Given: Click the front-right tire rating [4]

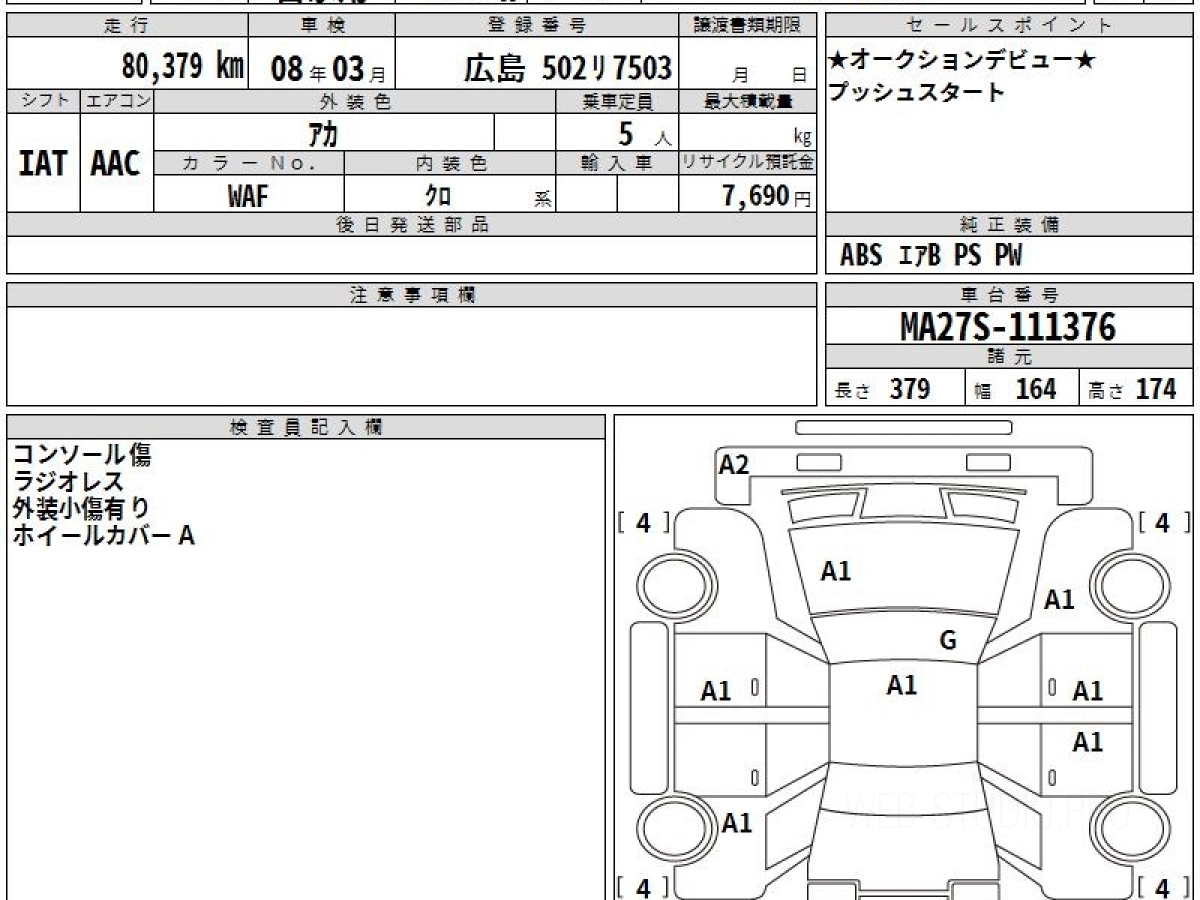Looking at the screenshot, I should tap(1162, 522).
